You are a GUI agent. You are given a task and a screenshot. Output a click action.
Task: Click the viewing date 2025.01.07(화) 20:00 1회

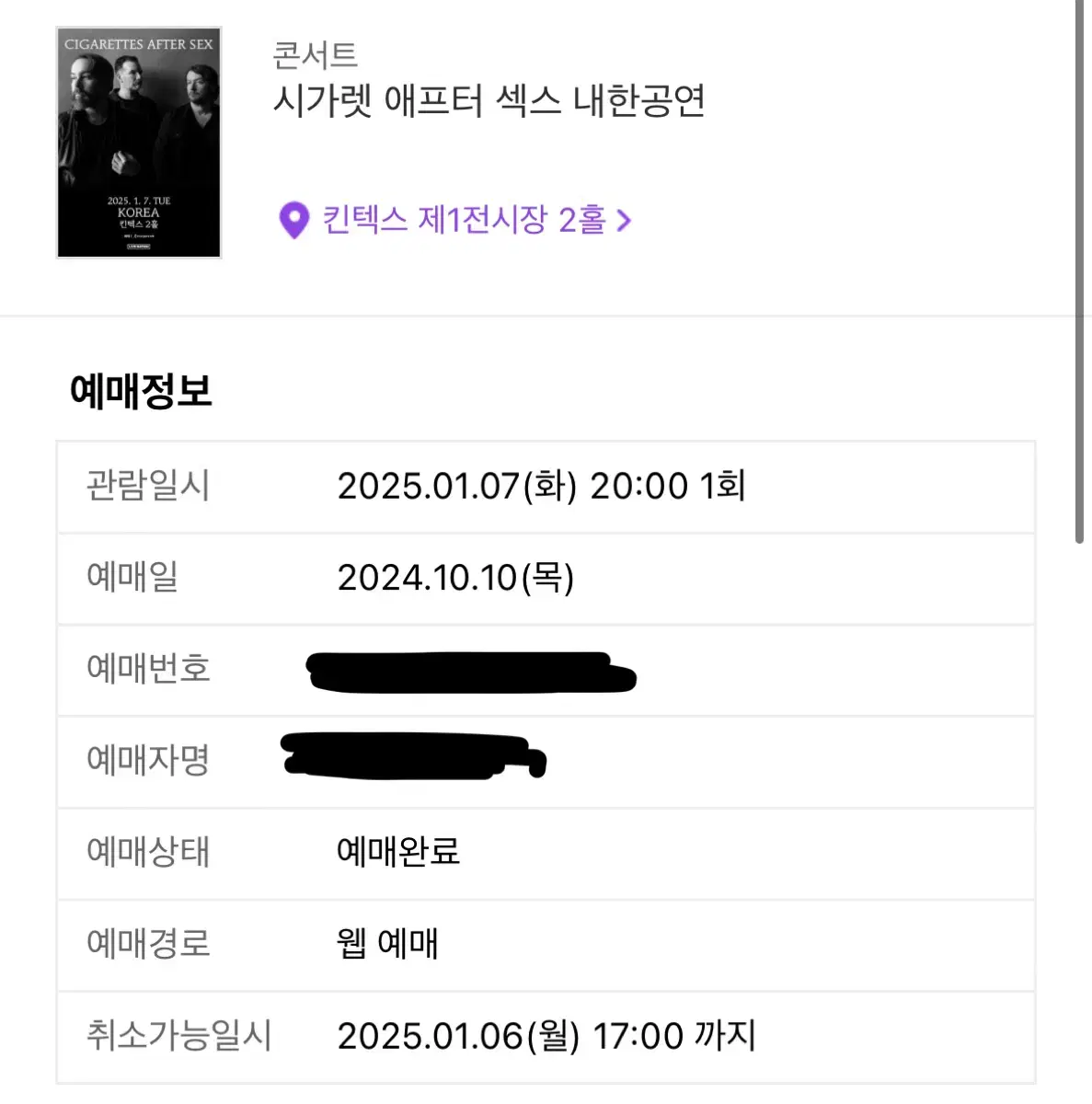pyautogui.click(x=541, y=486)
